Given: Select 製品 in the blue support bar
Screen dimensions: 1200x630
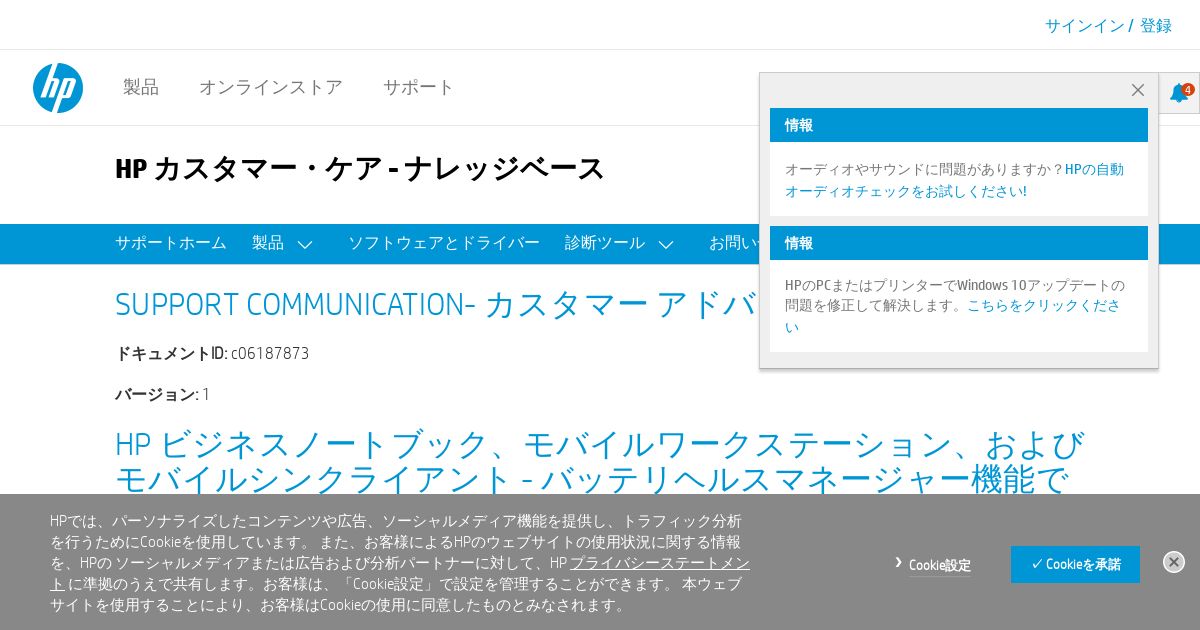Looking at the screenshot, I should [268, 243].
